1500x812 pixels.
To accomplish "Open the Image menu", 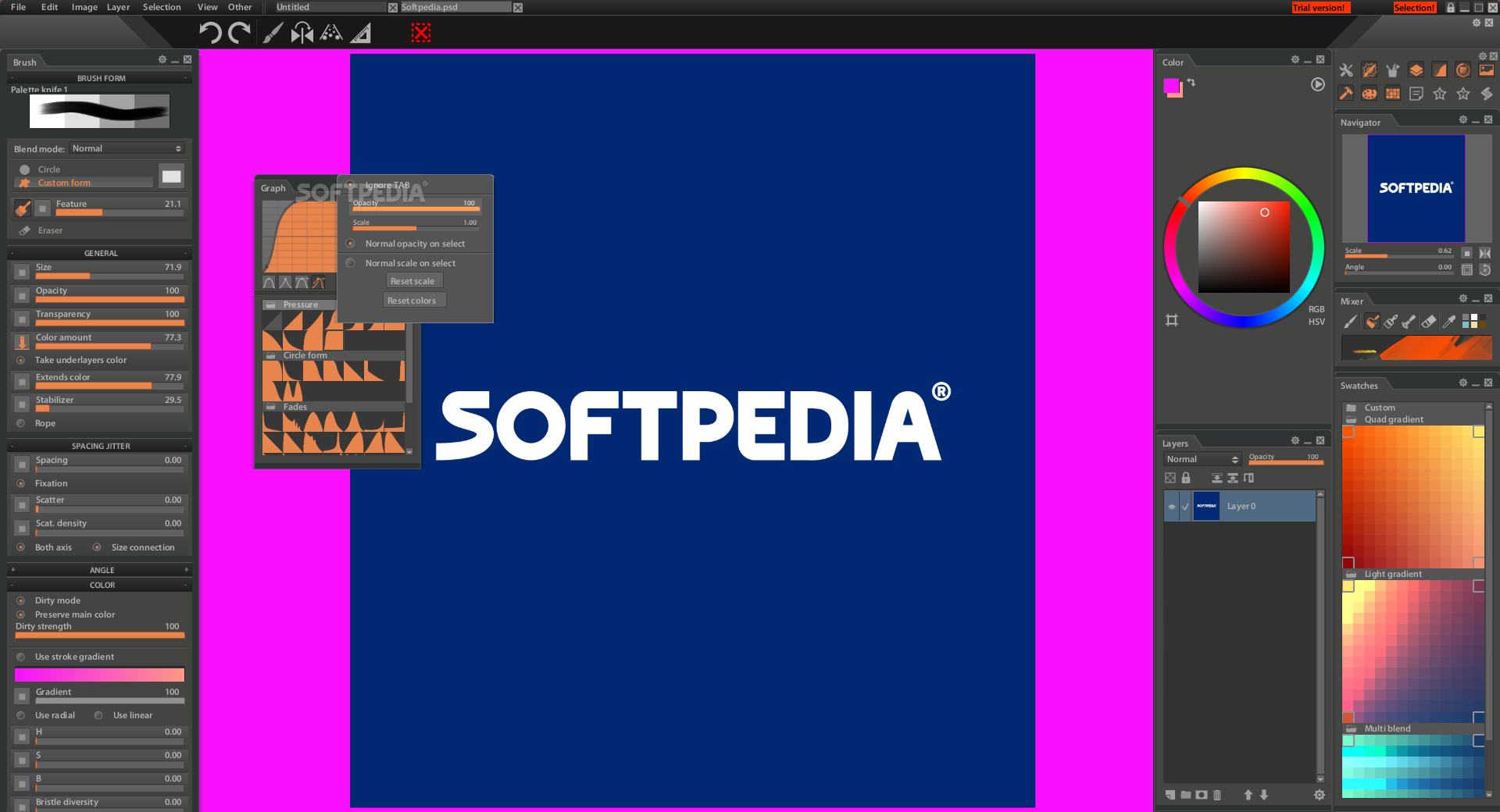I will click(x=84, y=7).
